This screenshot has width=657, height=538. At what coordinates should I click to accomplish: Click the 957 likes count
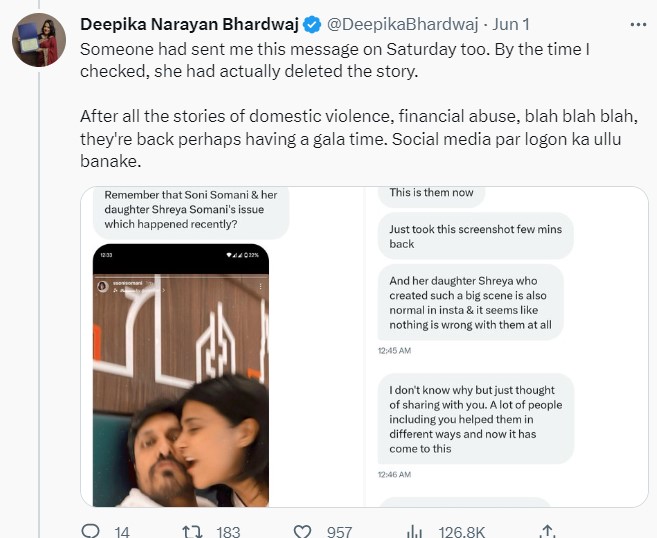[x=339, y=531]
